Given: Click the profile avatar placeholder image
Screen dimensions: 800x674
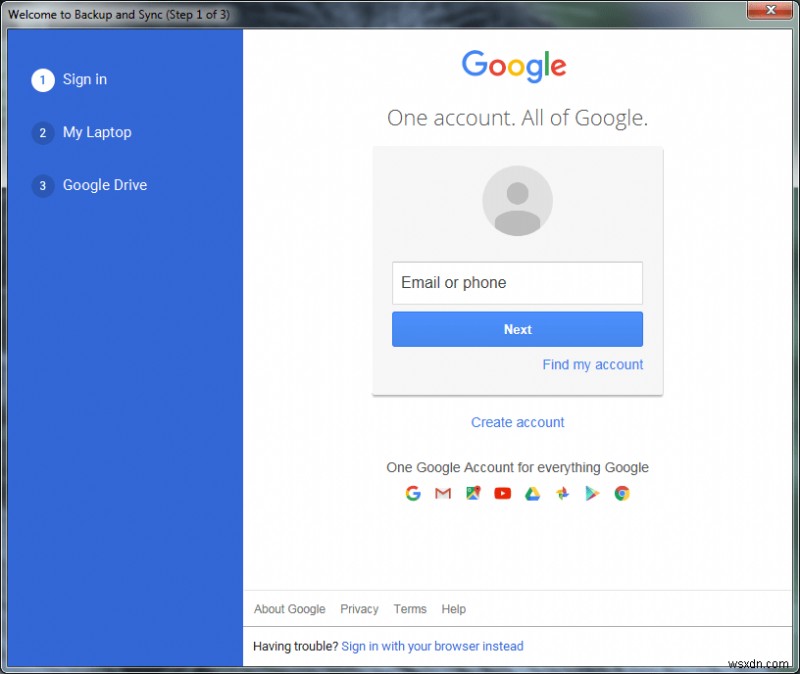Looking at the screenshot, I should pyautogui.click(x=517, y=200).
